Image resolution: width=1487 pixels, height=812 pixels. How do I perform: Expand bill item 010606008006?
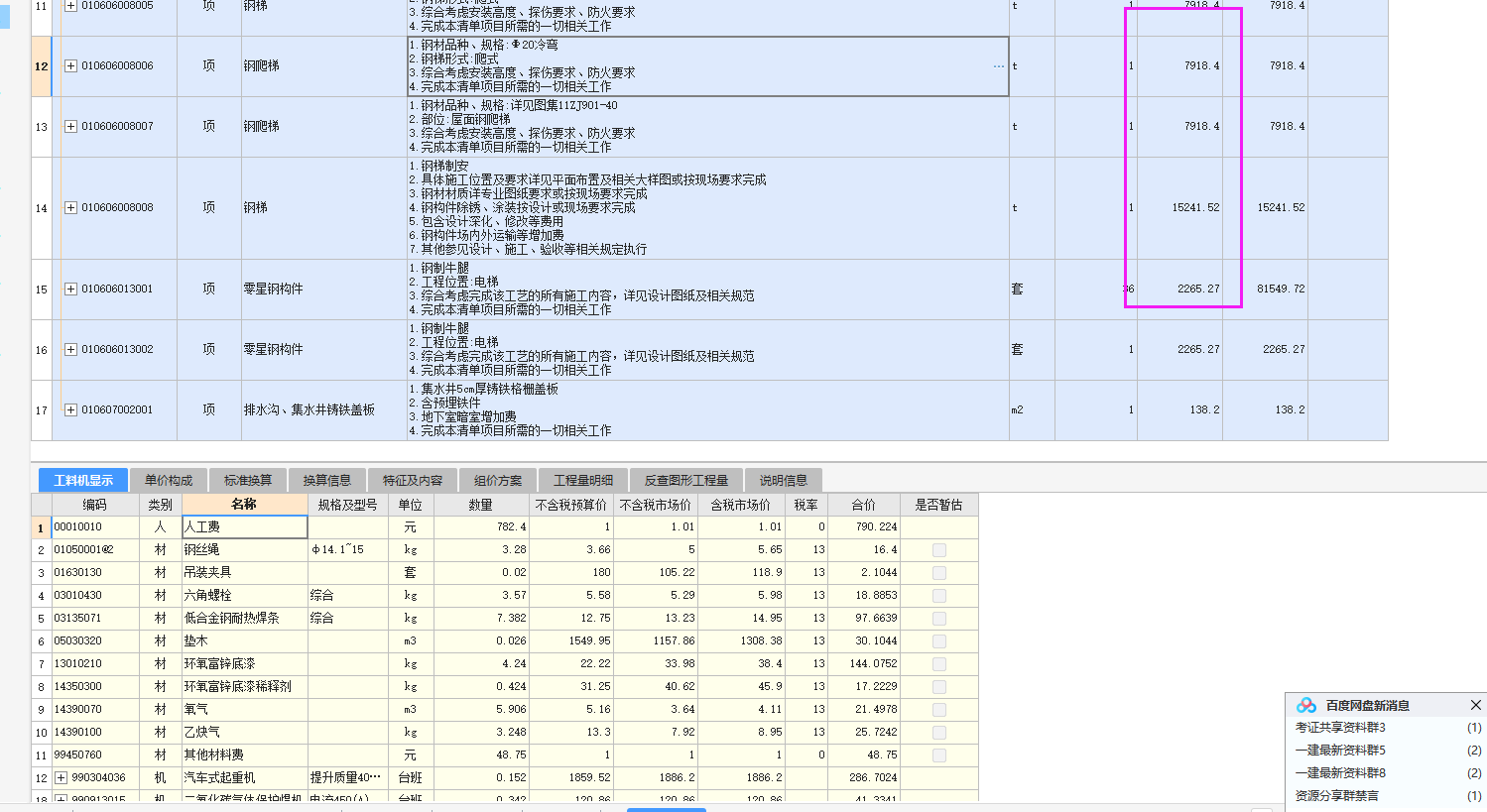point(70,66)
